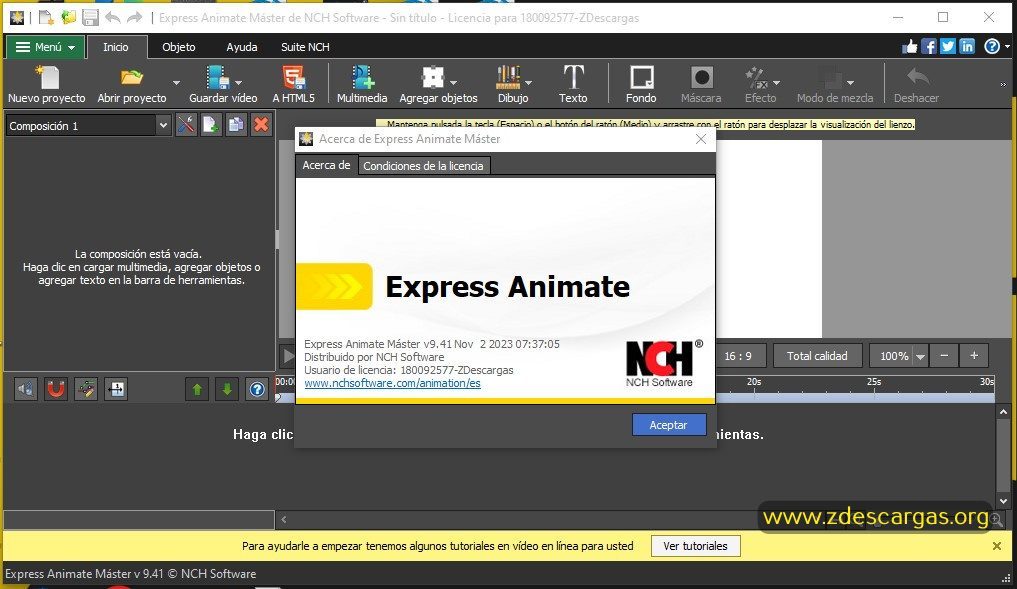Click the Agregar objetos icon
The image size is (1017, 589).
coord(433,77)
